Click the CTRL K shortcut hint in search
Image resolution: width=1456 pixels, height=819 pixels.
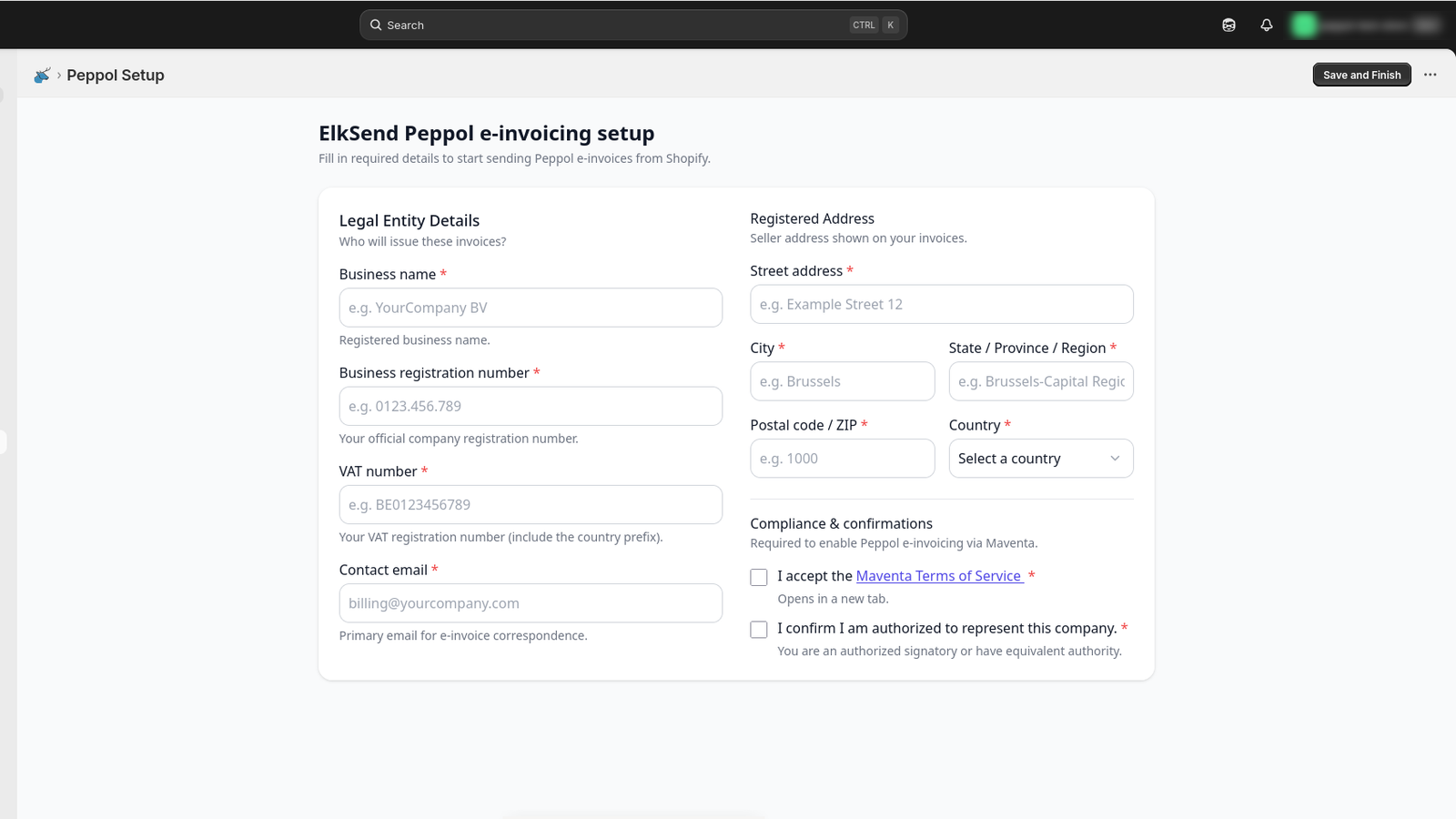[875, 25]
